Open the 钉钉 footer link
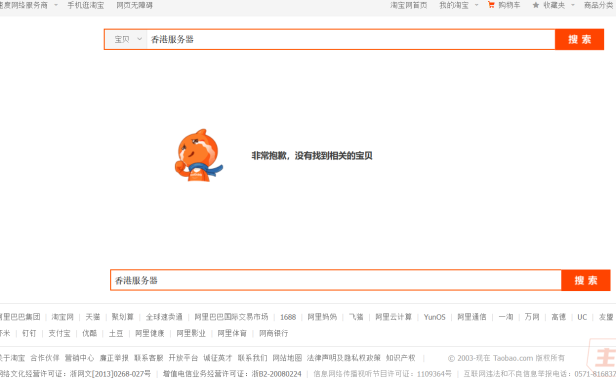This screenshot has width=616, height=380. coord(29,333)
